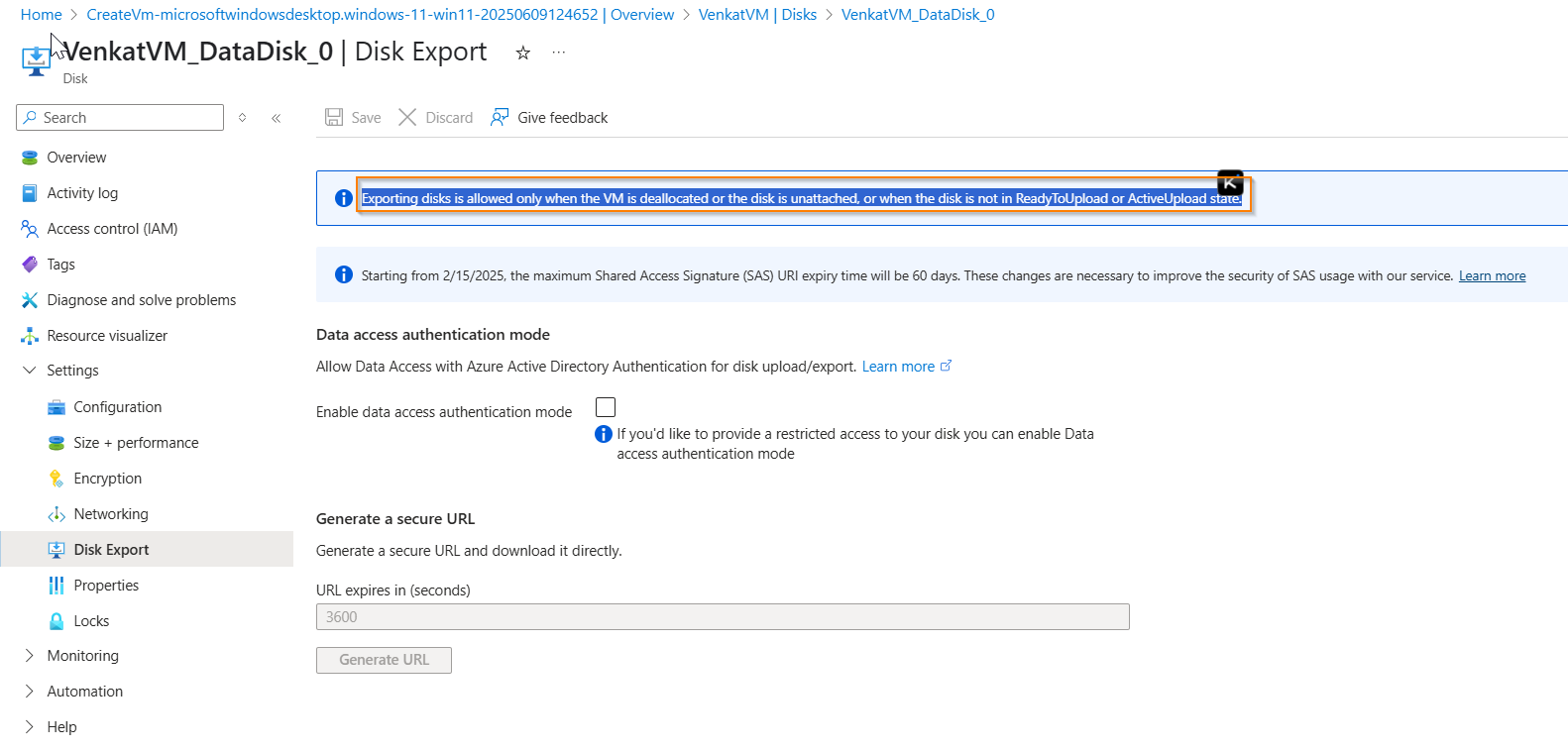Screen dimensions: 1568x751
Task: Click the Size + performance icon
Action: point(56,443)
